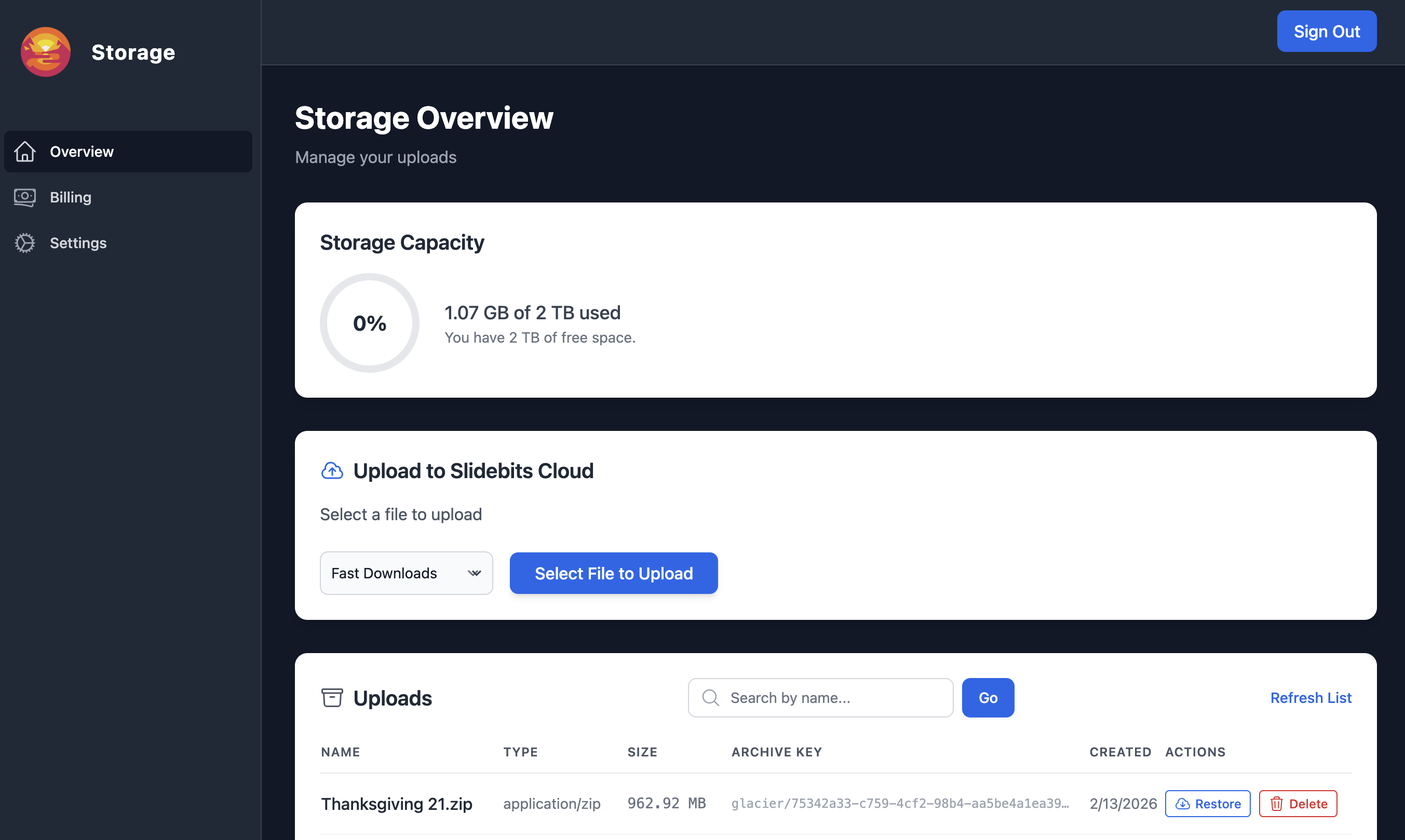The height and width of the screenshot is (840, 1405).
Task: Focus the Search by name field
Action: tap(821, 697)
